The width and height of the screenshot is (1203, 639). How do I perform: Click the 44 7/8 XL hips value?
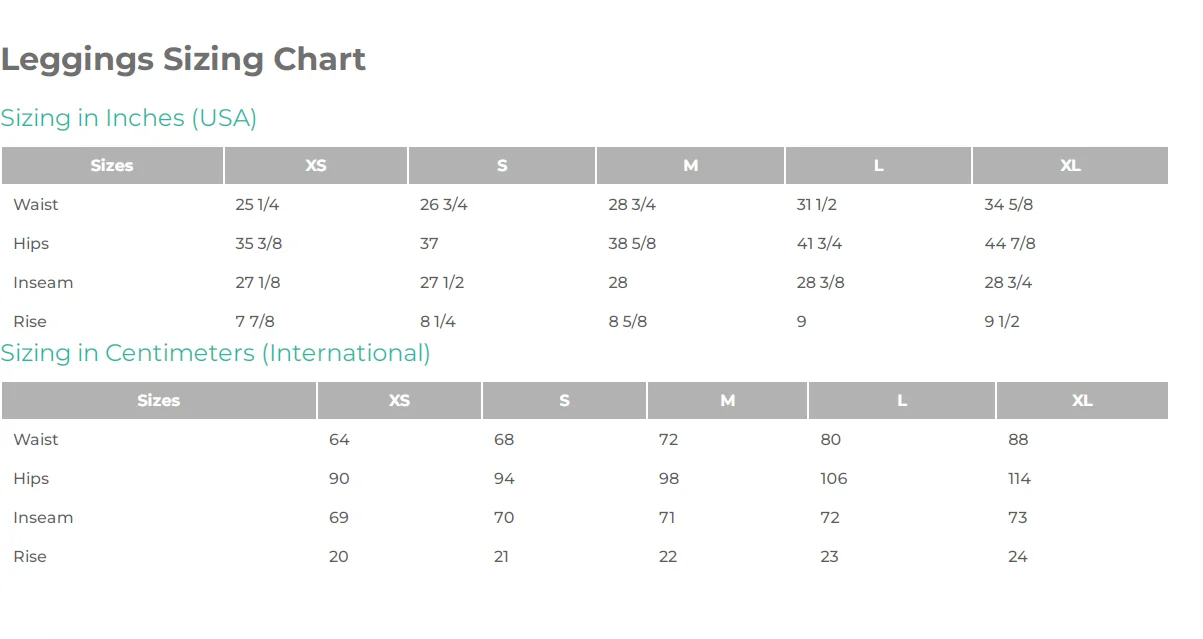pos(1010,243)
